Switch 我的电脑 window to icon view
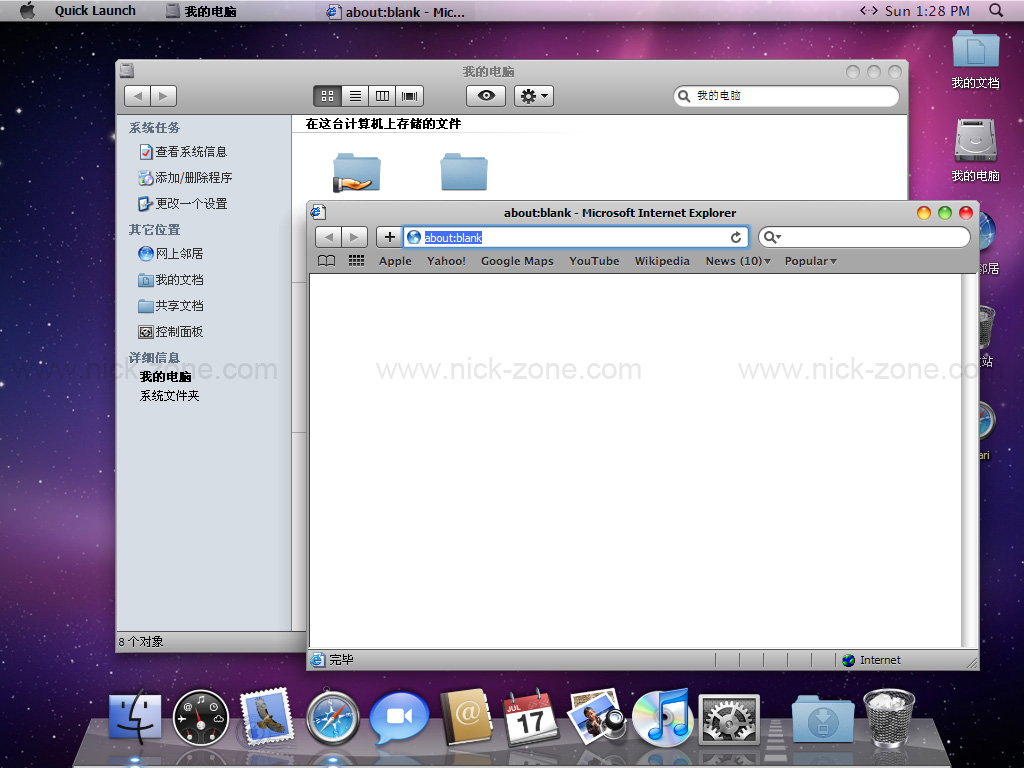Screen dimensions: 1024x768 point(328,96)
